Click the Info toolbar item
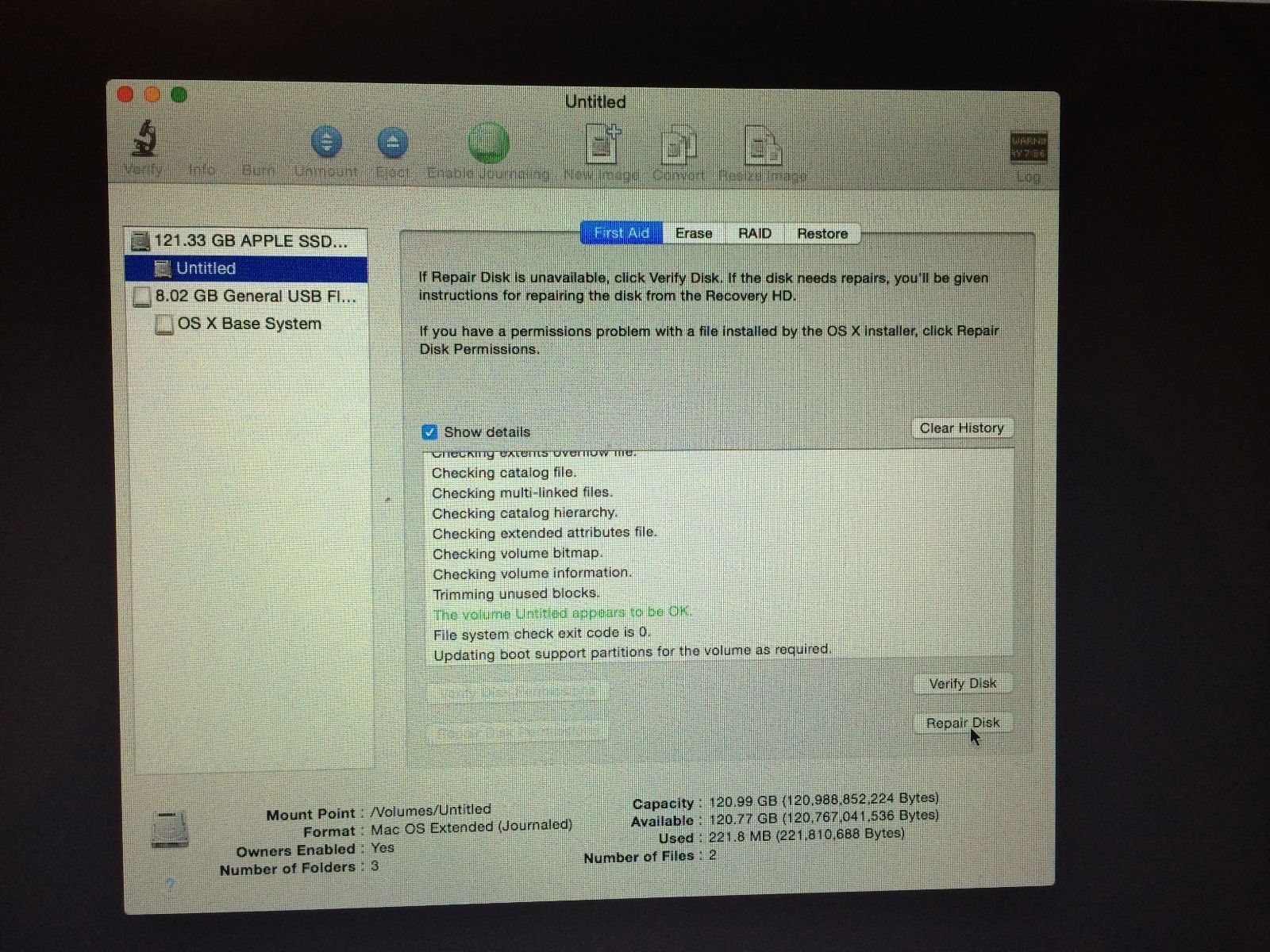Viewport: 1270px width, 952px height. click(202, 169)
